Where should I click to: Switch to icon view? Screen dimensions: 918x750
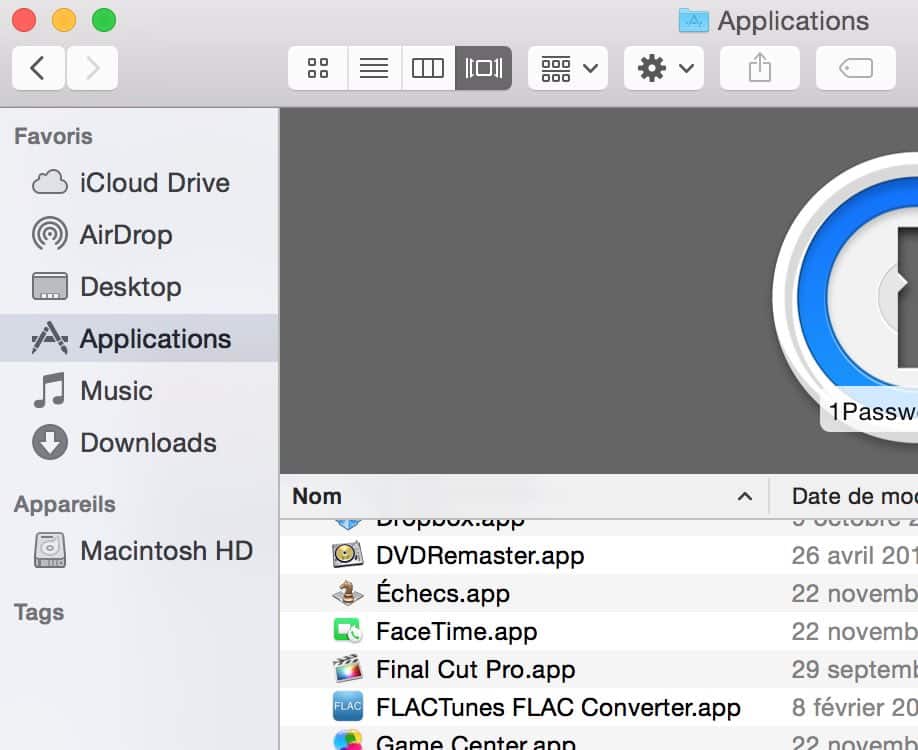tap(318, 69)
